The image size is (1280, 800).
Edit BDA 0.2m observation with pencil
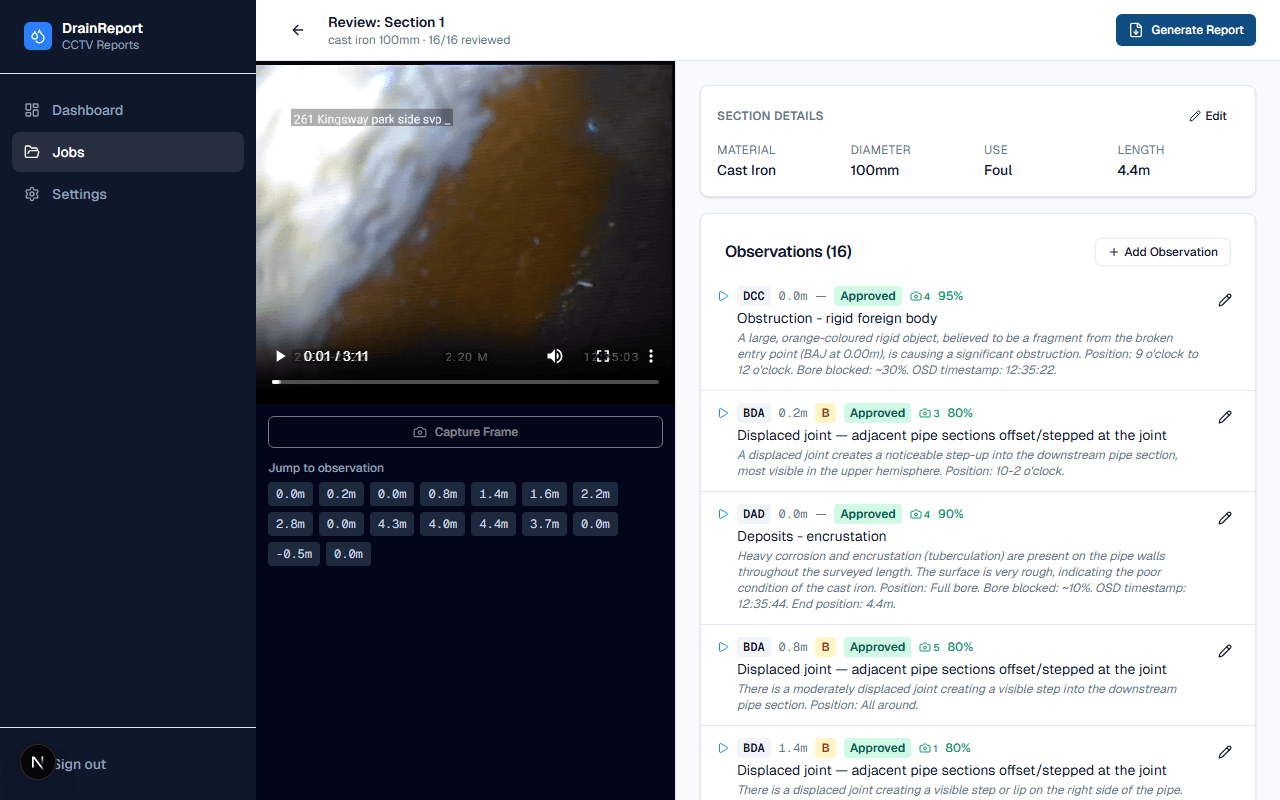(1225, 417)
